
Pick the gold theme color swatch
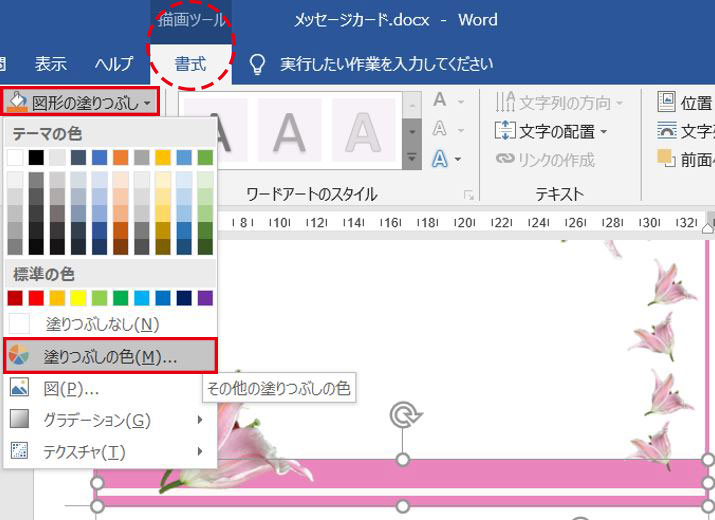tap(163, 157)
